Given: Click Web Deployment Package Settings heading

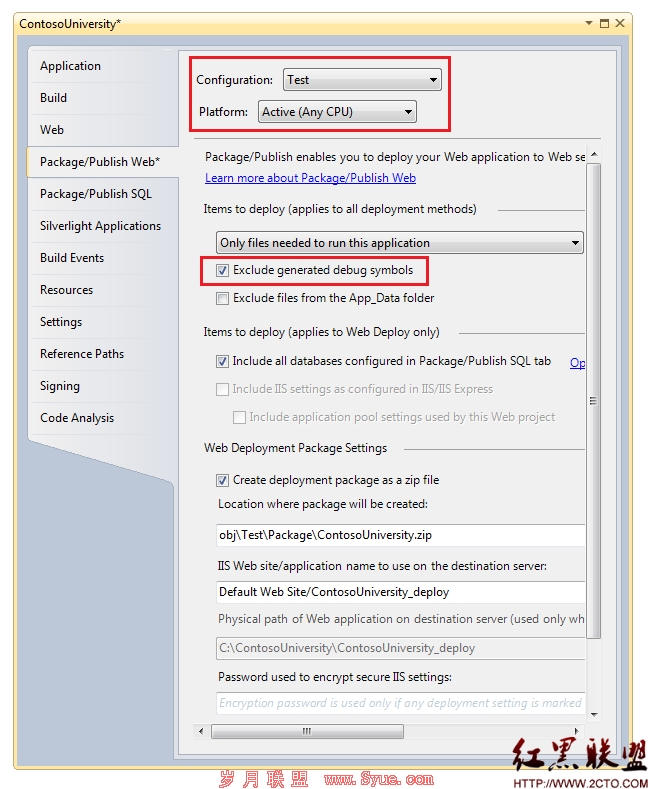Looking at the screenshot, I should click(295, 448).
